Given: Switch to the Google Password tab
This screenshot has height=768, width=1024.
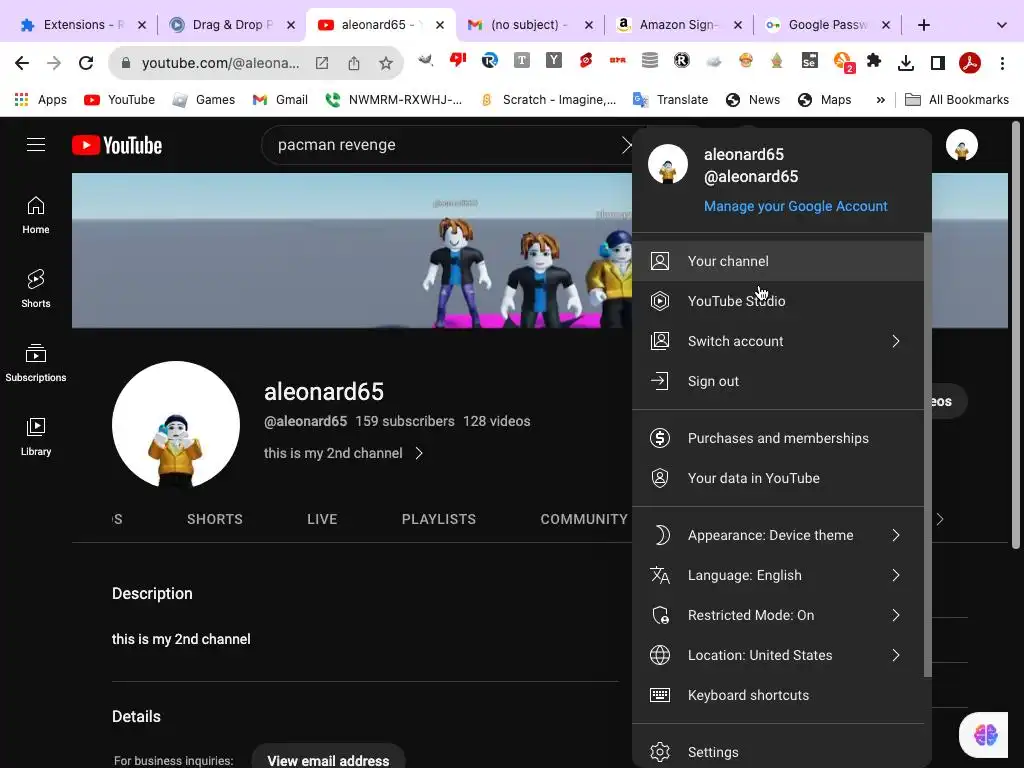Looking at the screenshot, I should coord(828,25).
